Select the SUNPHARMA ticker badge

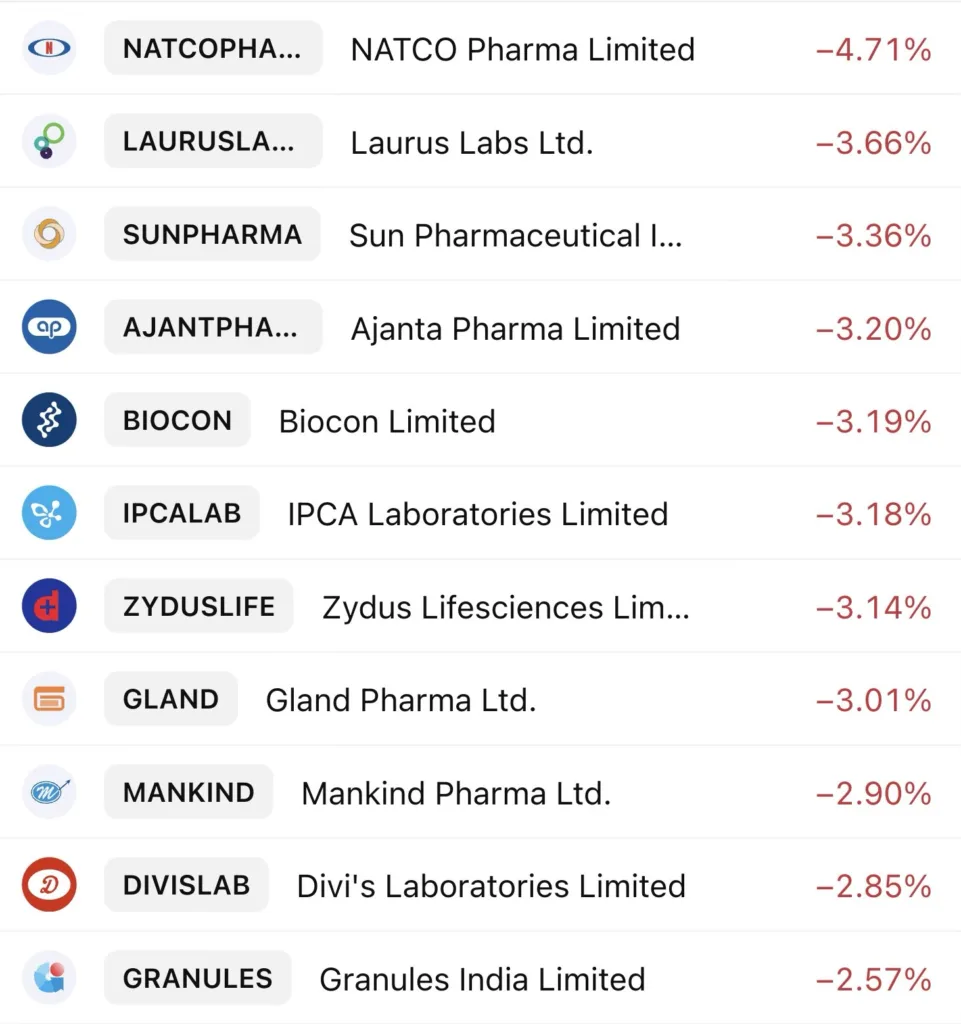[x=212, y=234]
